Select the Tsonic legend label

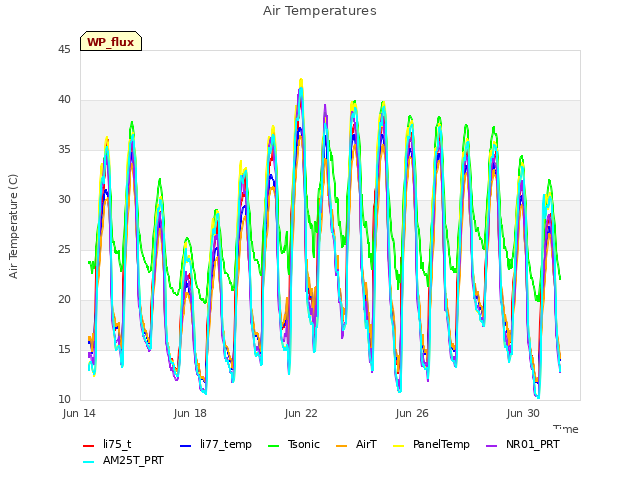(304, 444)
